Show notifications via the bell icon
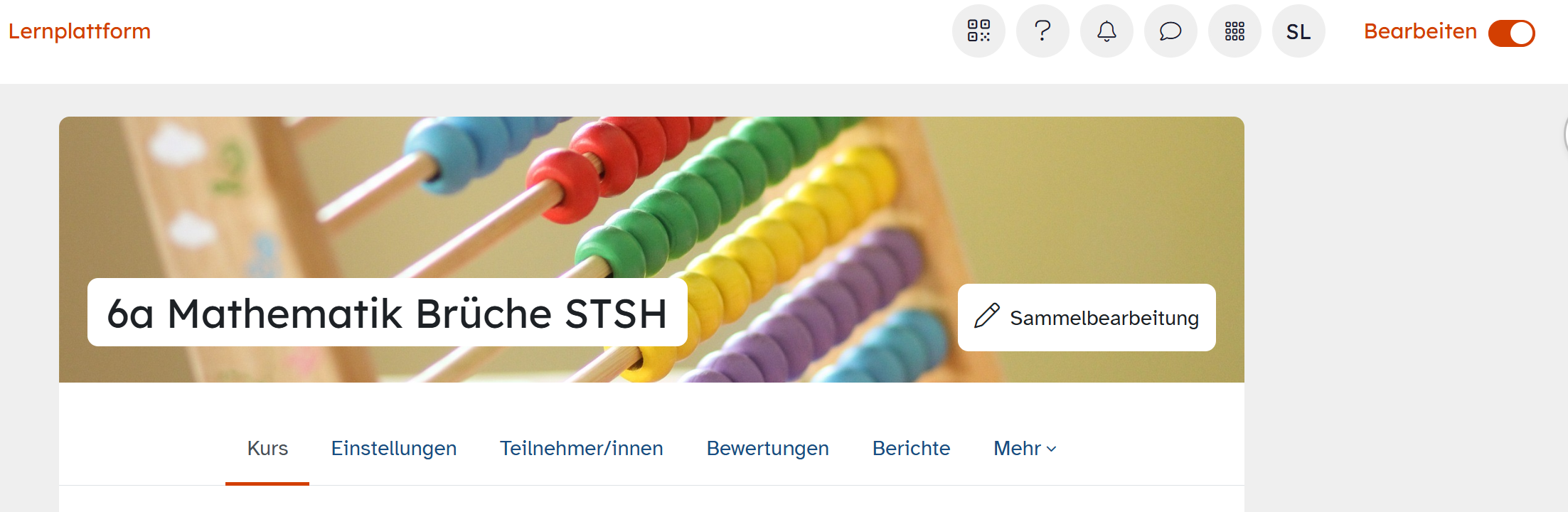 click(x=1106, y=31)
